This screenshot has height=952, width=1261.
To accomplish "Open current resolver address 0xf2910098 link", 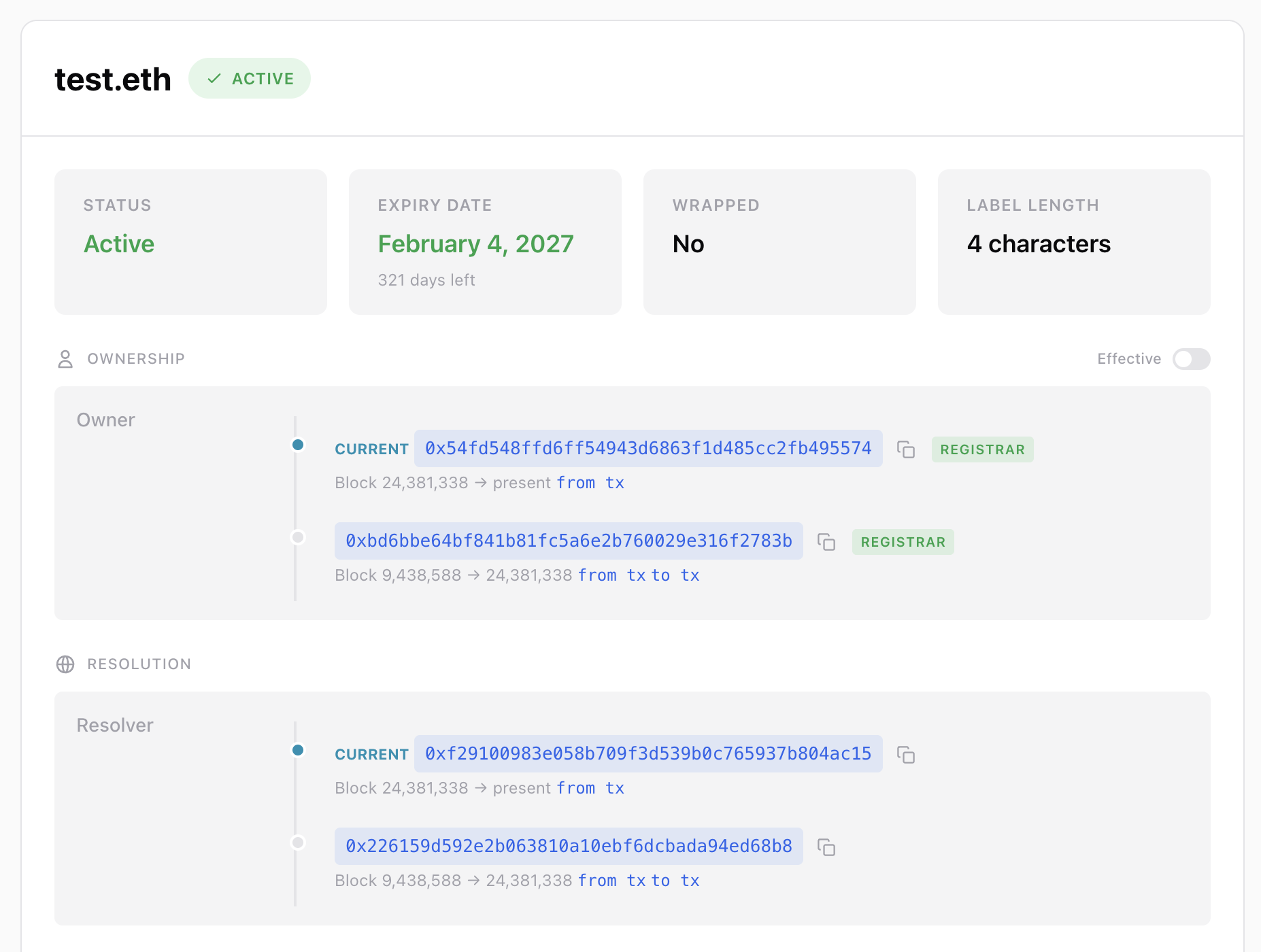I will tap(648, 754).
